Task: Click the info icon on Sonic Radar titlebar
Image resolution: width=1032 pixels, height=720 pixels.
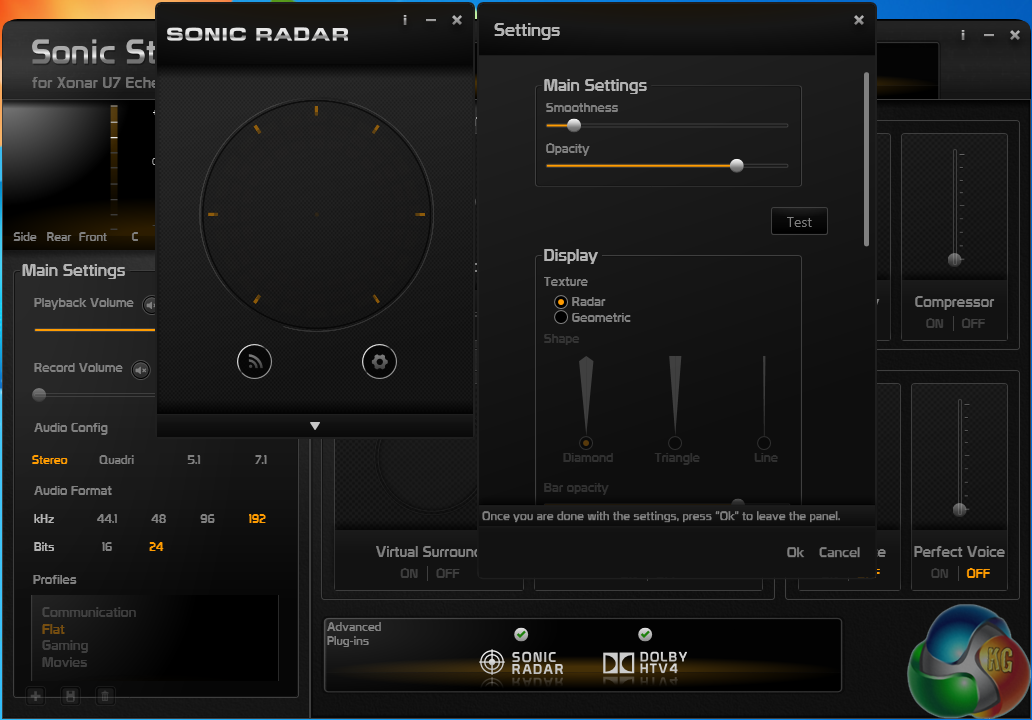Action: click(x=405, y=19)
